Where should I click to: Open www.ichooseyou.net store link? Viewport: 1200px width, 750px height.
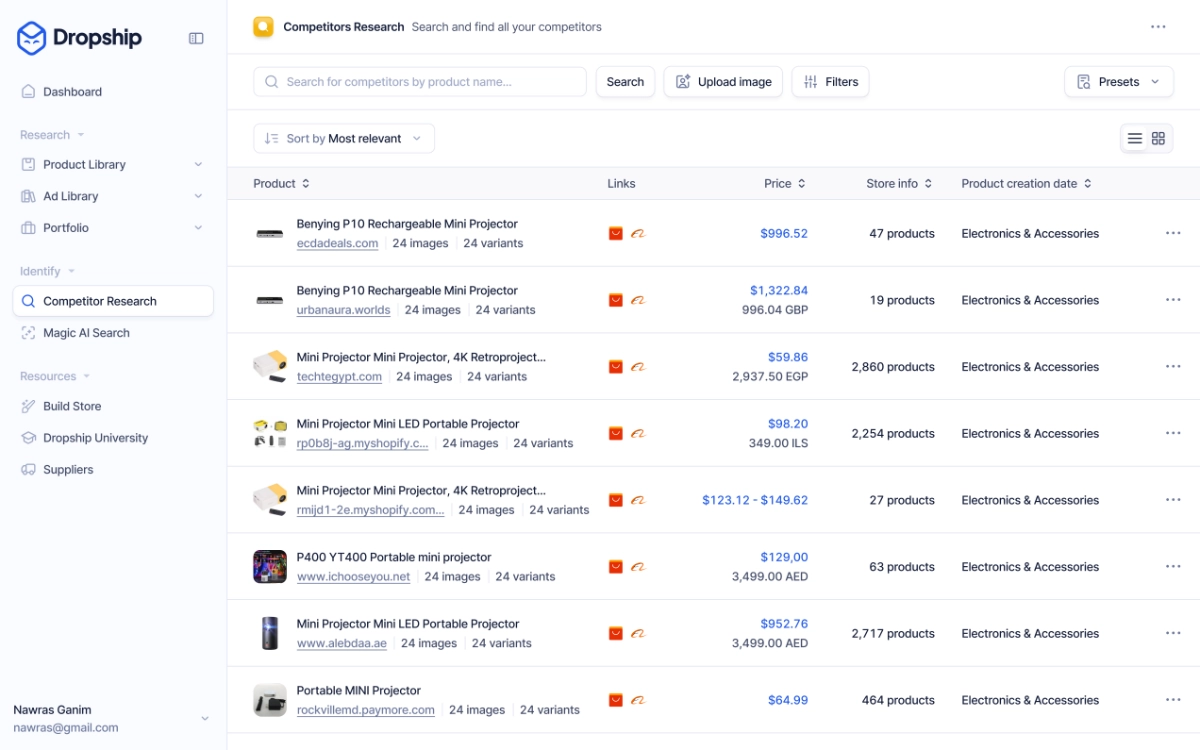click(x=353, y=577)
